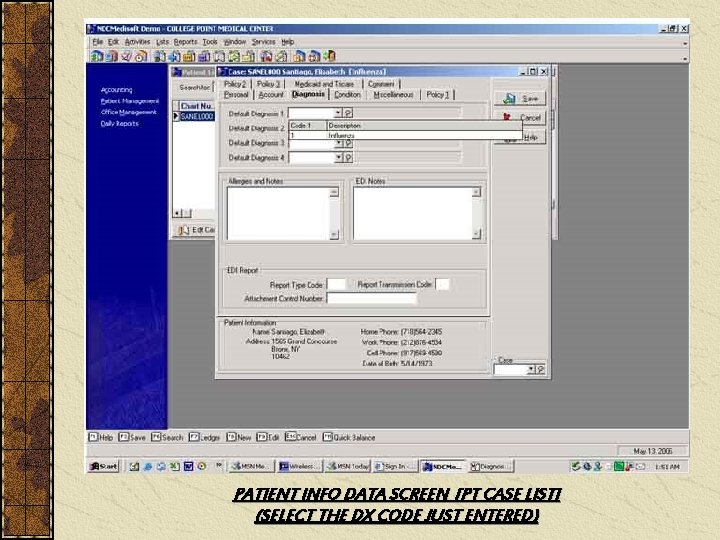720x540 pixels.
Task: Open Office Management in the sidebar
Action: [x=129, y=112]
